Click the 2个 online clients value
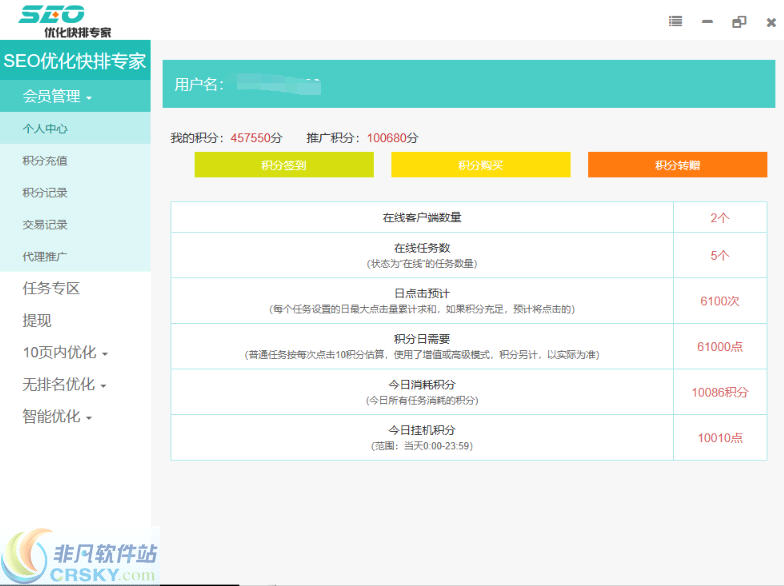Screen dimensions: 784x586 [720, 218]
